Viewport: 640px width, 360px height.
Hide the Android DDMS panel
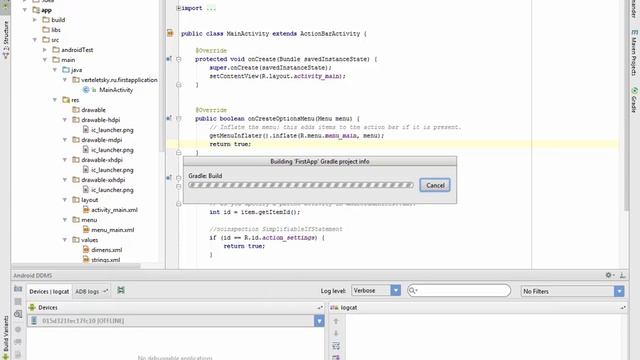[x=622, y=276]
